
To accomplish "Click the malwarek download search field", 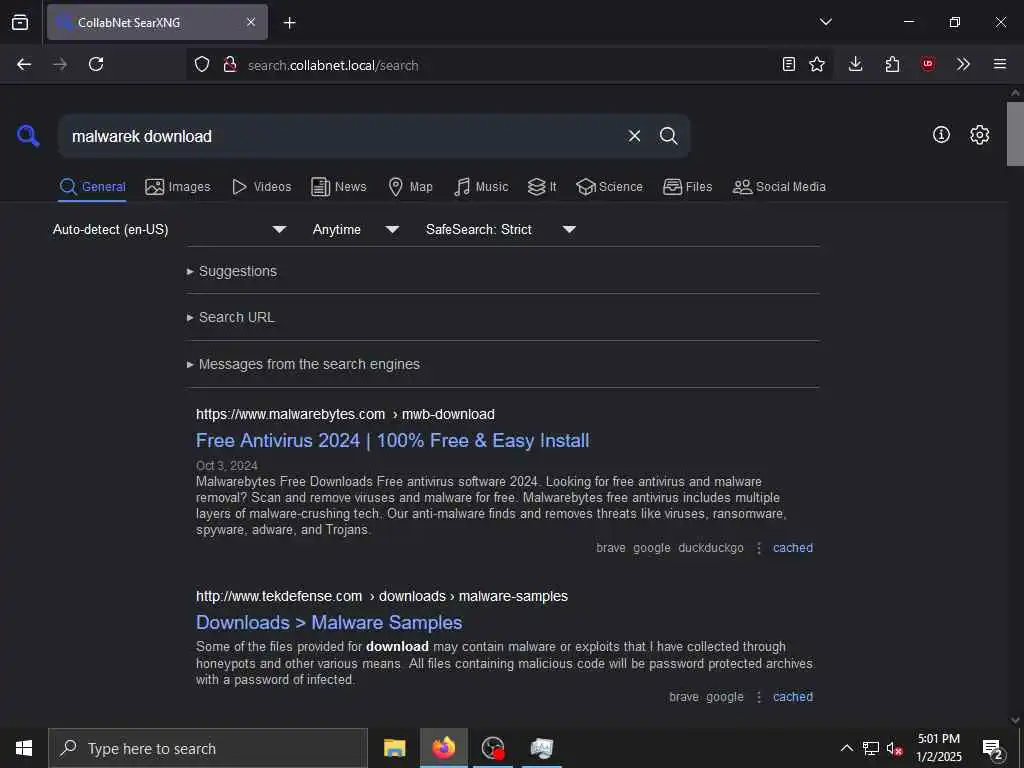I will click(x=343, y=136).
